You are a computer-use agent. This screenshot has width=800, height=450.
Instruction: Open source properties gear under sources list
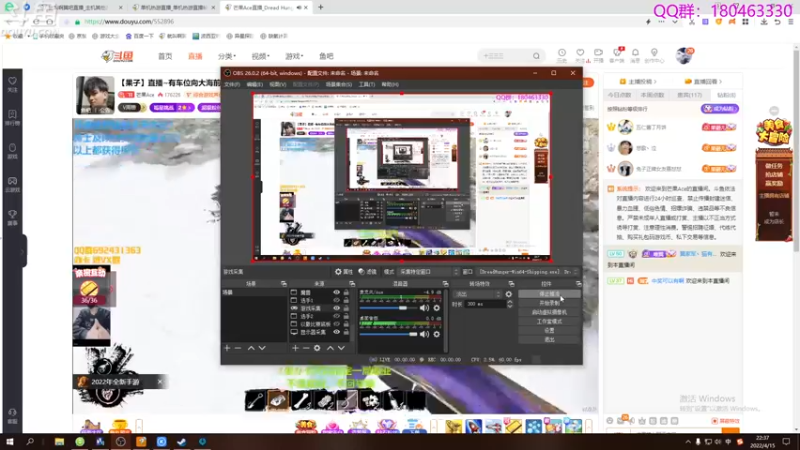point(317,348)
